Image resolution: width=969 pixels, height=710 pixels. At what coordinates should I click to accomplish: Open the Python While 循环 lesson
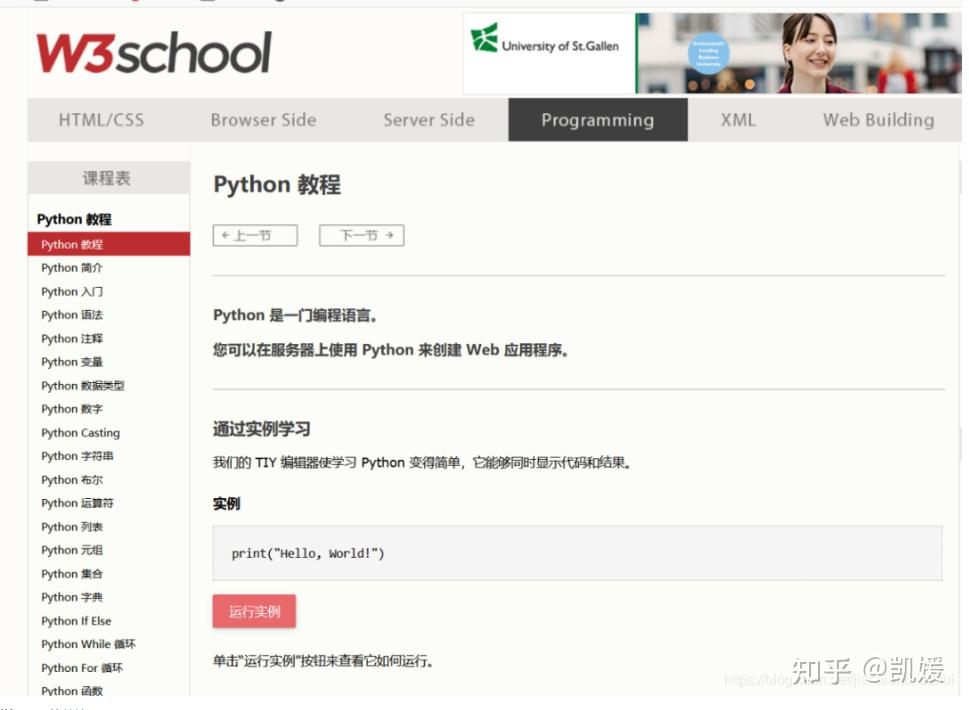pyautogui.click(x=89, y=644)
